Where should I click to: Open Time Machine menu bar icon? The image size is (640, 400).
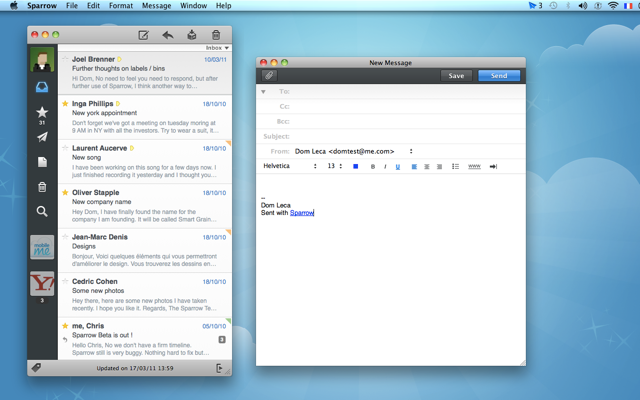coord(553,6)
